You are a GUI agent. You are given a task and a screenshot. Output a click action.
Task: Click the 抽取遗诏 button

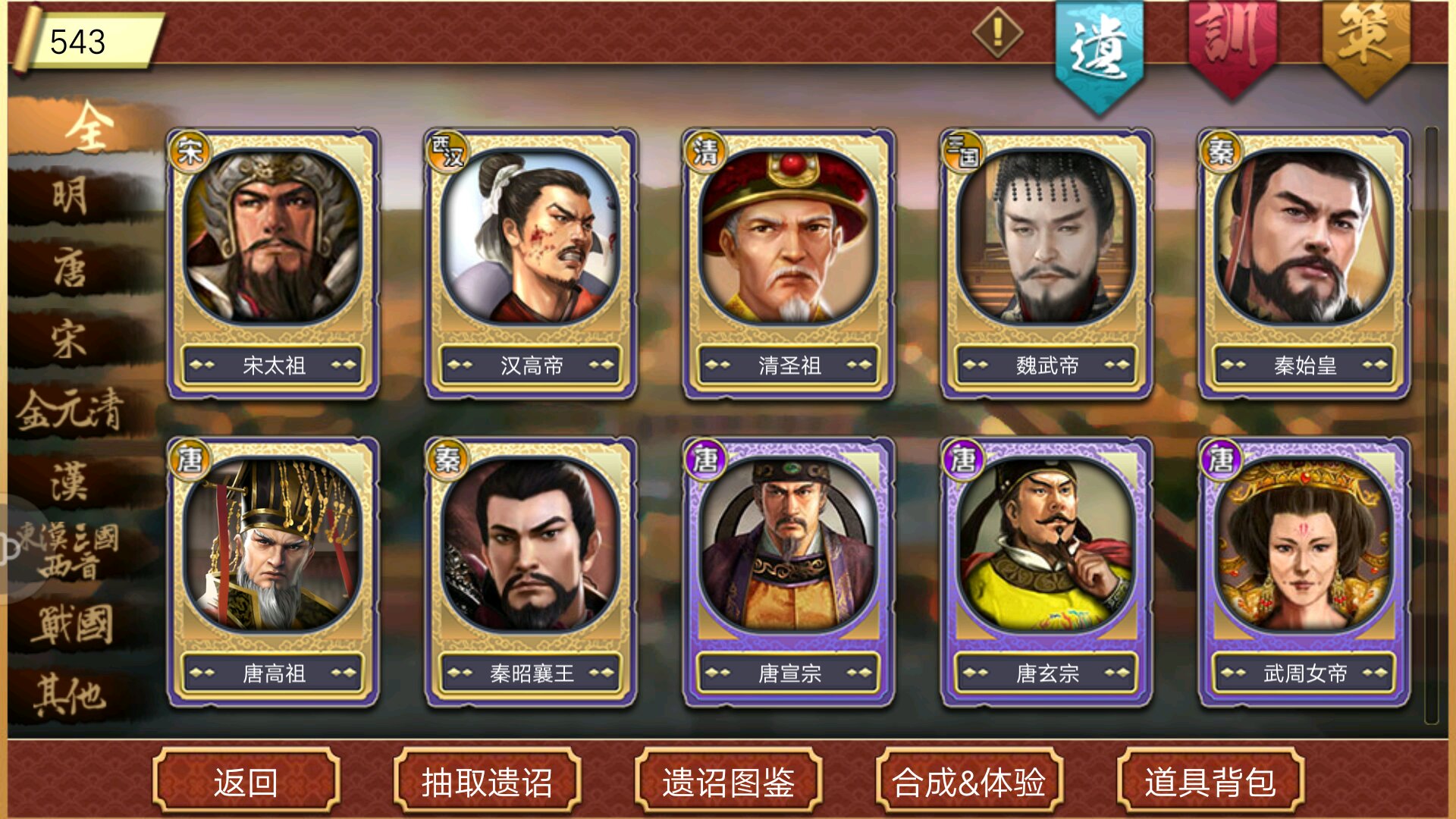[487, 782]
